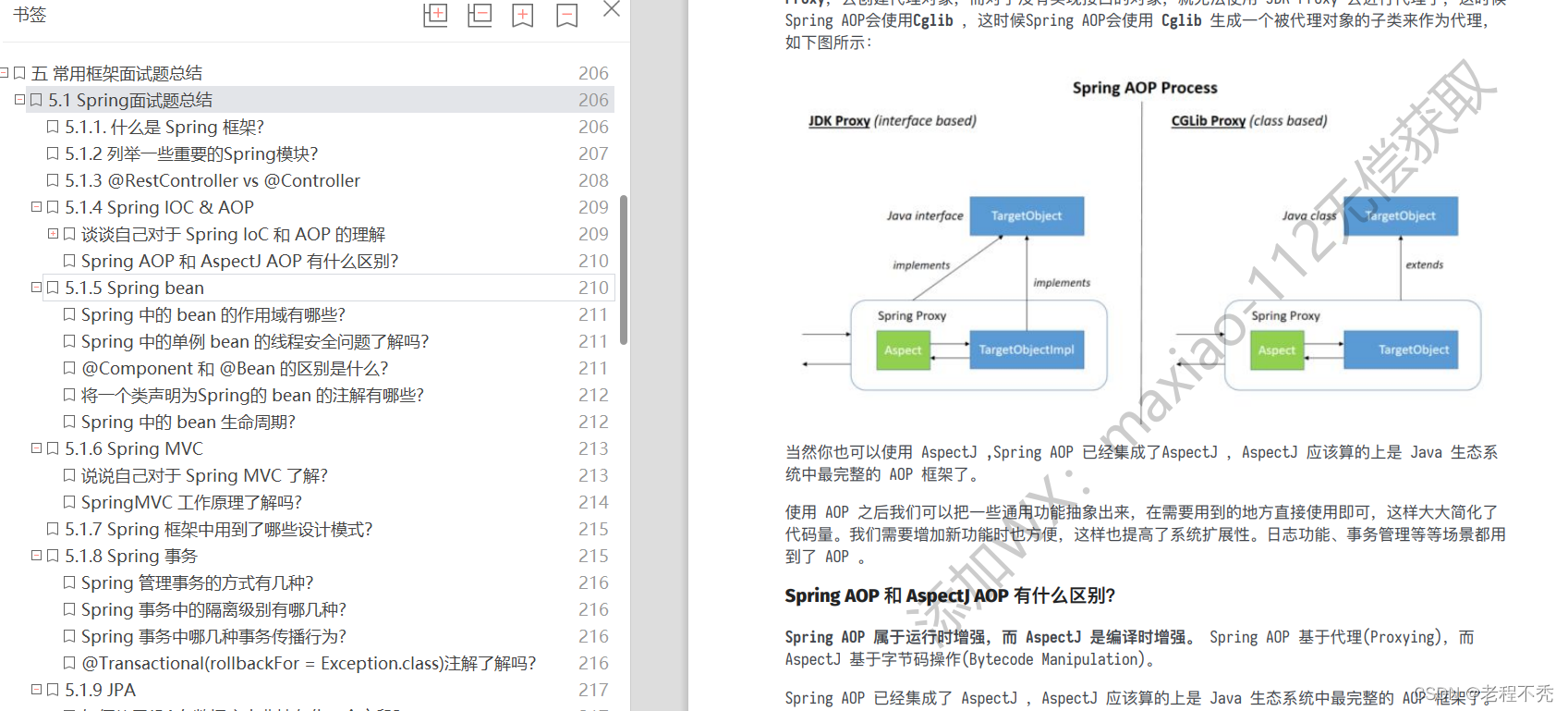
Task: Click bookmark icon beside @Component 和 @Bean 的区别是什么?
Action: click(69, 368)
